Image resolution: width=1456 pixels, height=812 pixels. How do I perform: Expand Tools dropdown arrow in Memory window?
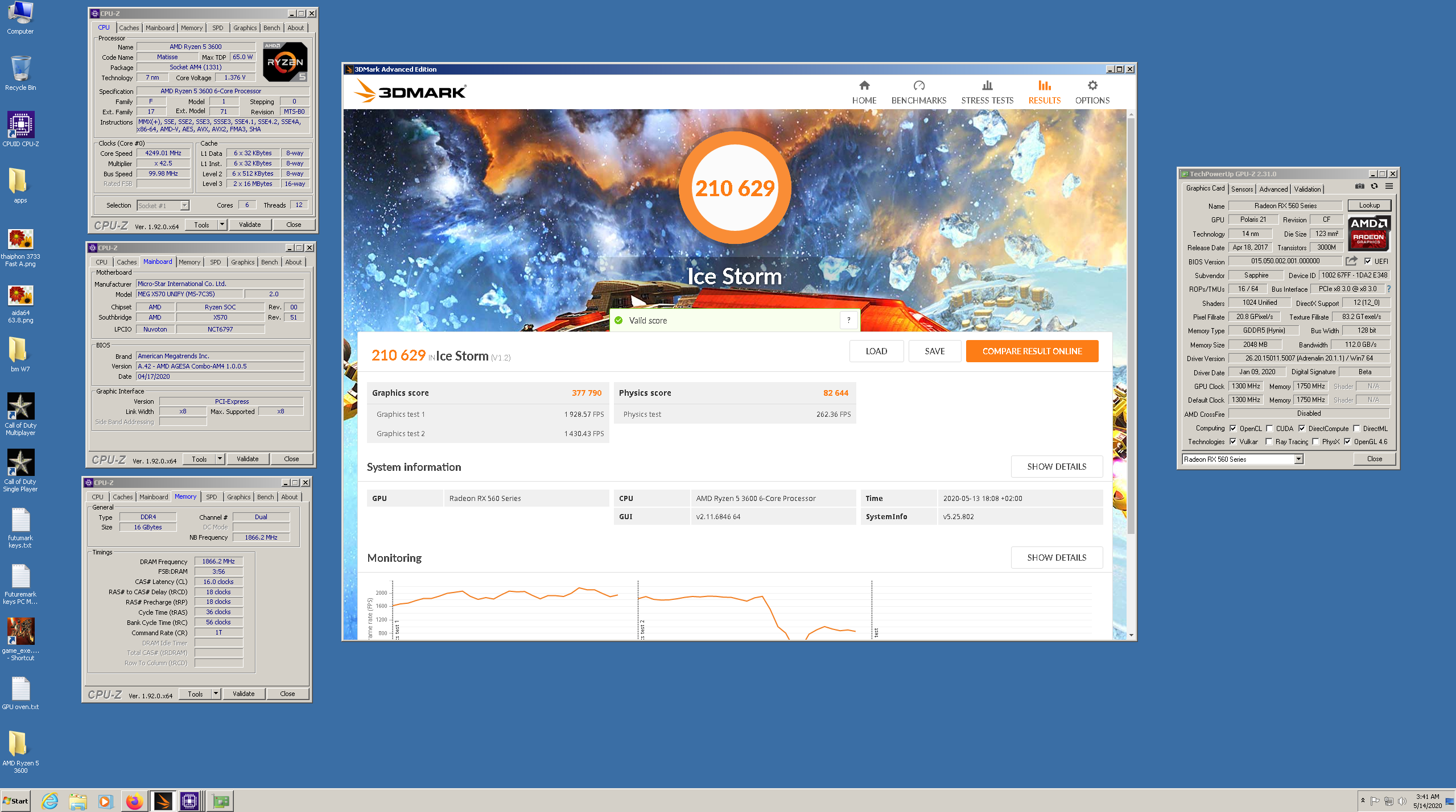[x=216, y=694]
